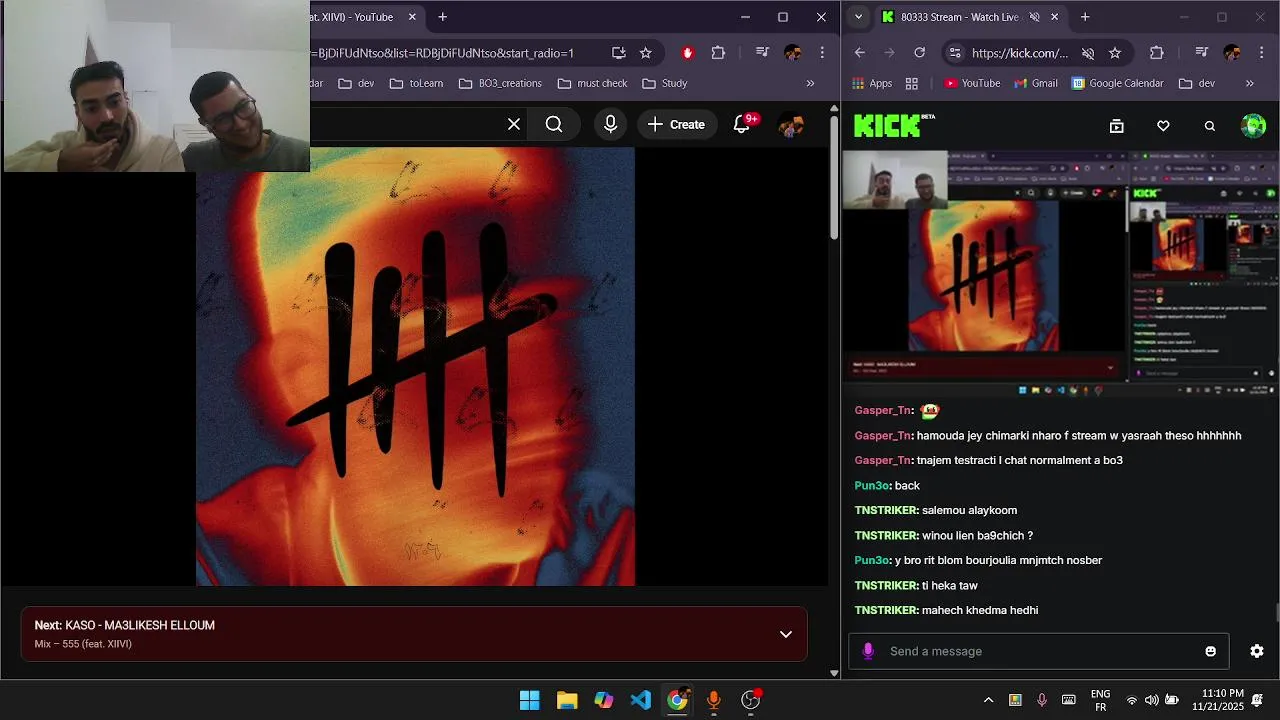Image resolution: width=1280 pixels, height=720 pixels.
Task: Open Google Calendar bookmark
Action: (1118, 83)
